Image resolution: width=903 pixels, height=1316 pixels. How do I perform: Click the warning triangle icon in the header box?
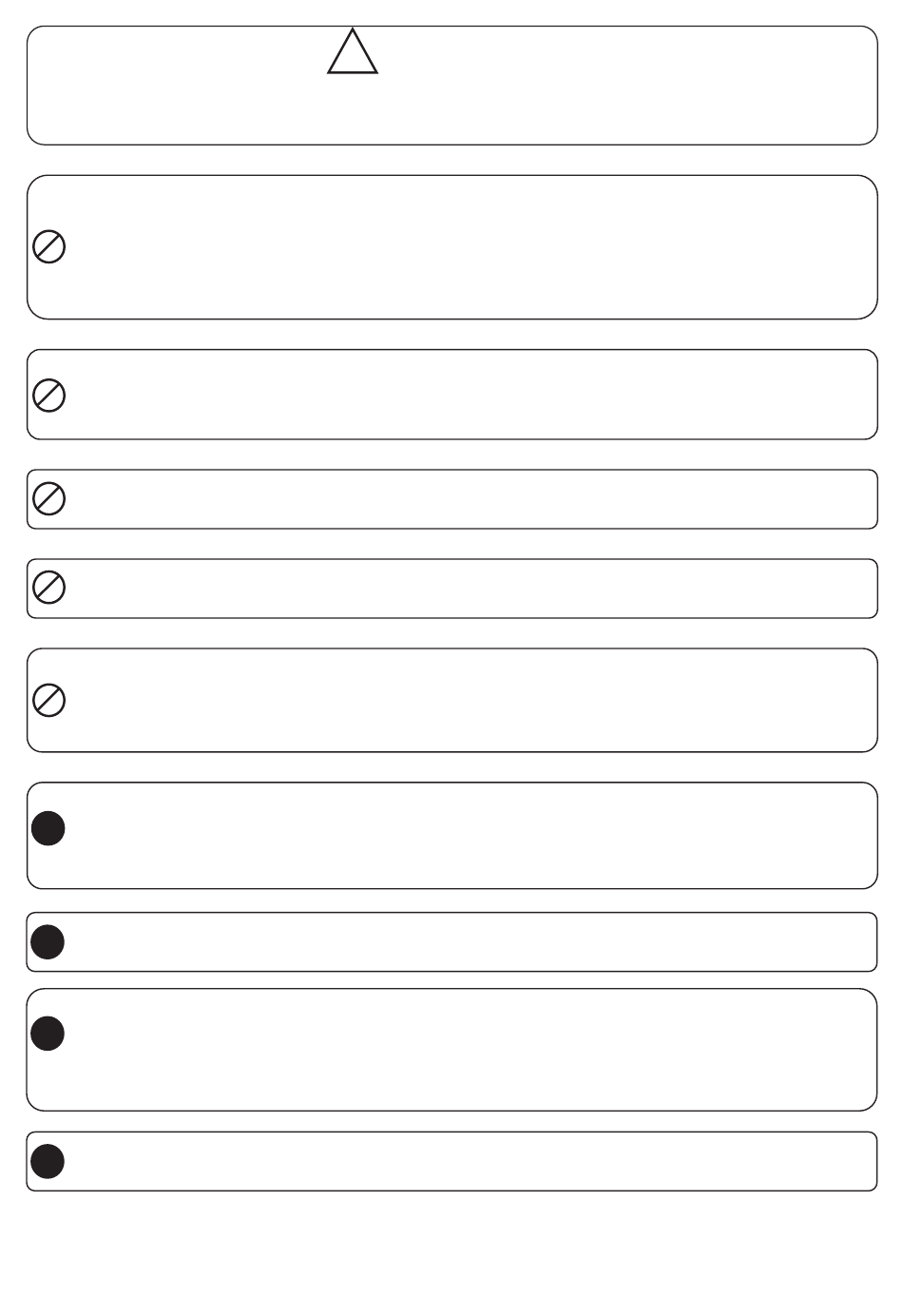[x=353, y=52]
